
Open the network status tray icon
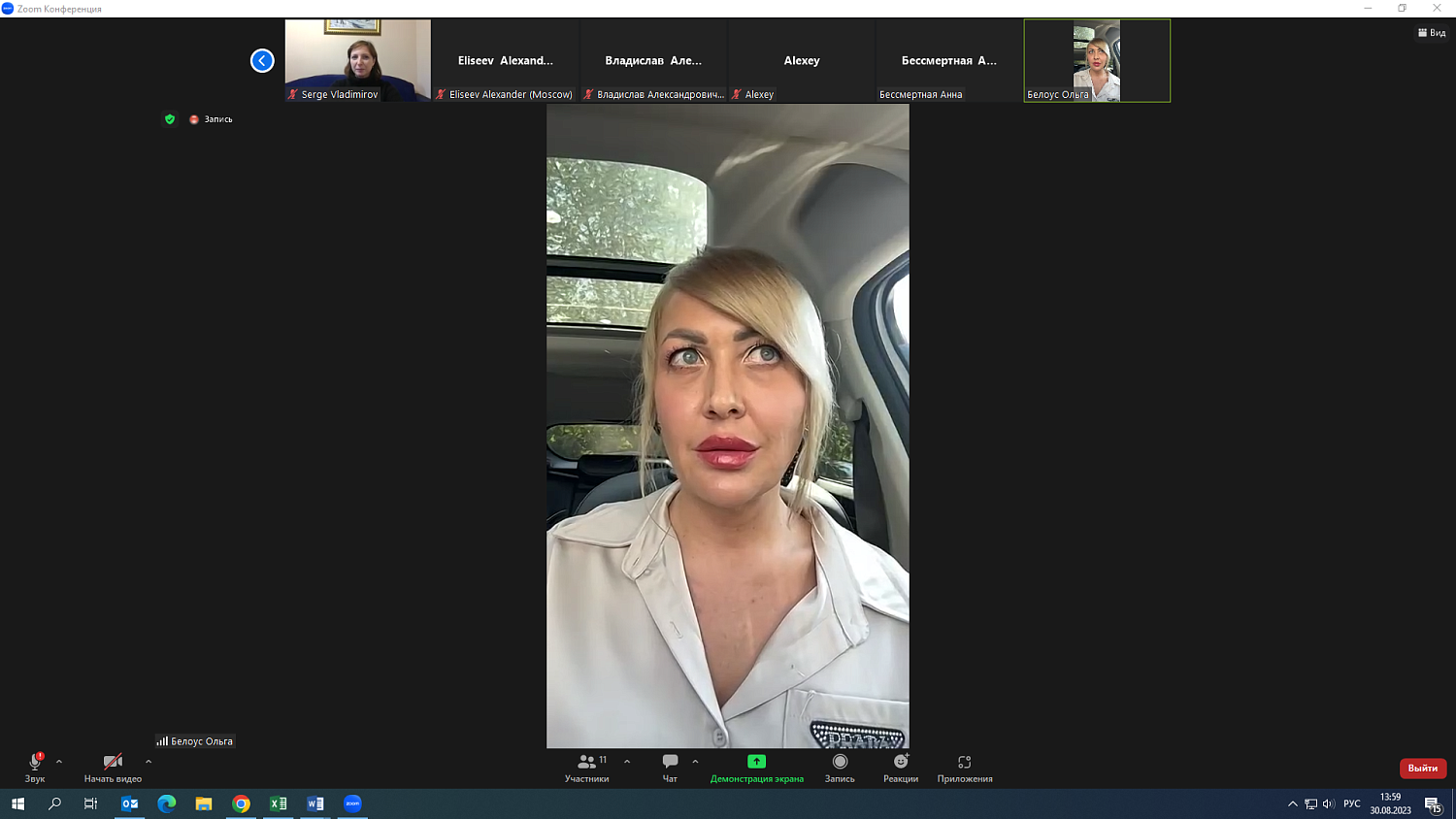tap(1310, 803)
